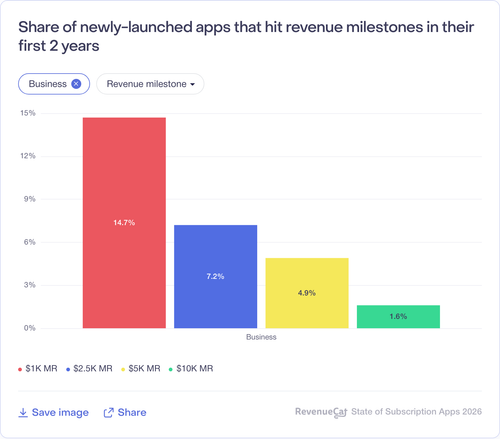Select the yellow 4.9% bar
Screen dimensions: 500x439
tap(307, 293)
